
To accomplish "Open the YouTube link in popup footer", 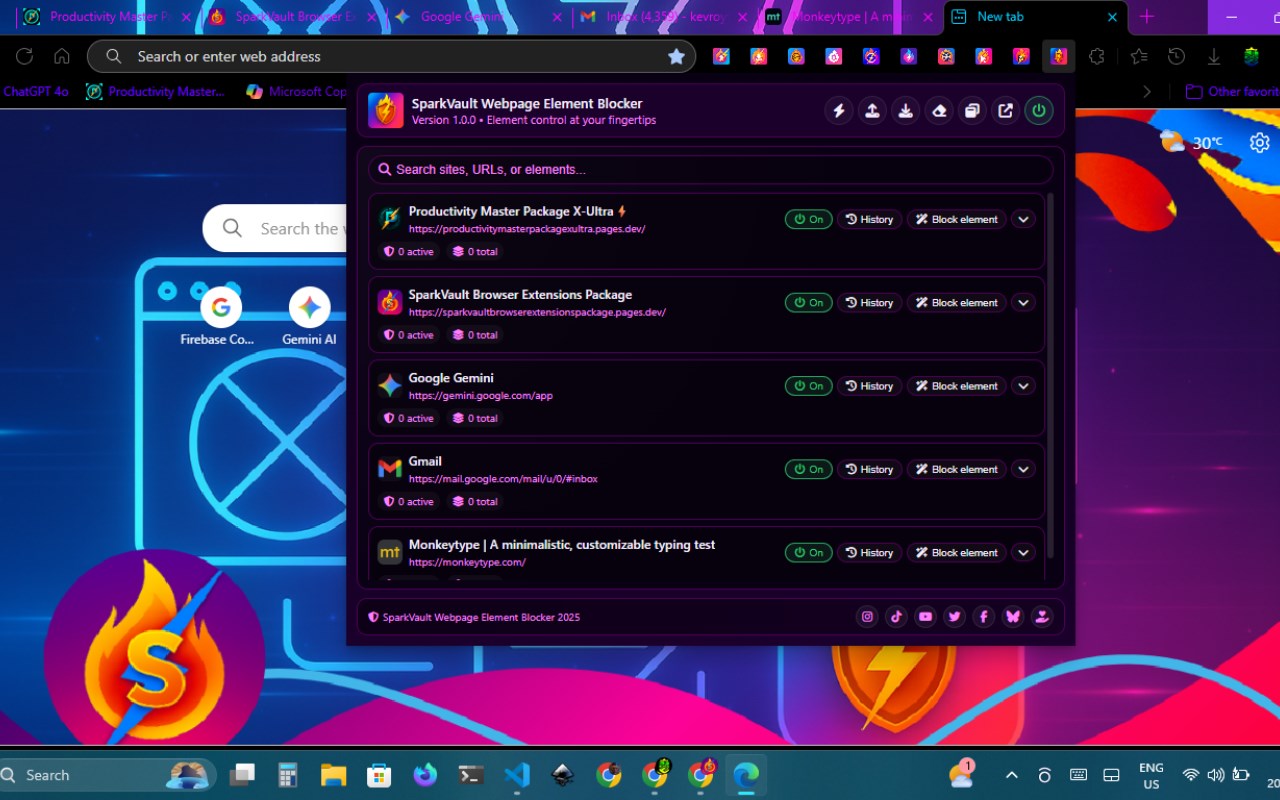I will [x=925, y=617].
